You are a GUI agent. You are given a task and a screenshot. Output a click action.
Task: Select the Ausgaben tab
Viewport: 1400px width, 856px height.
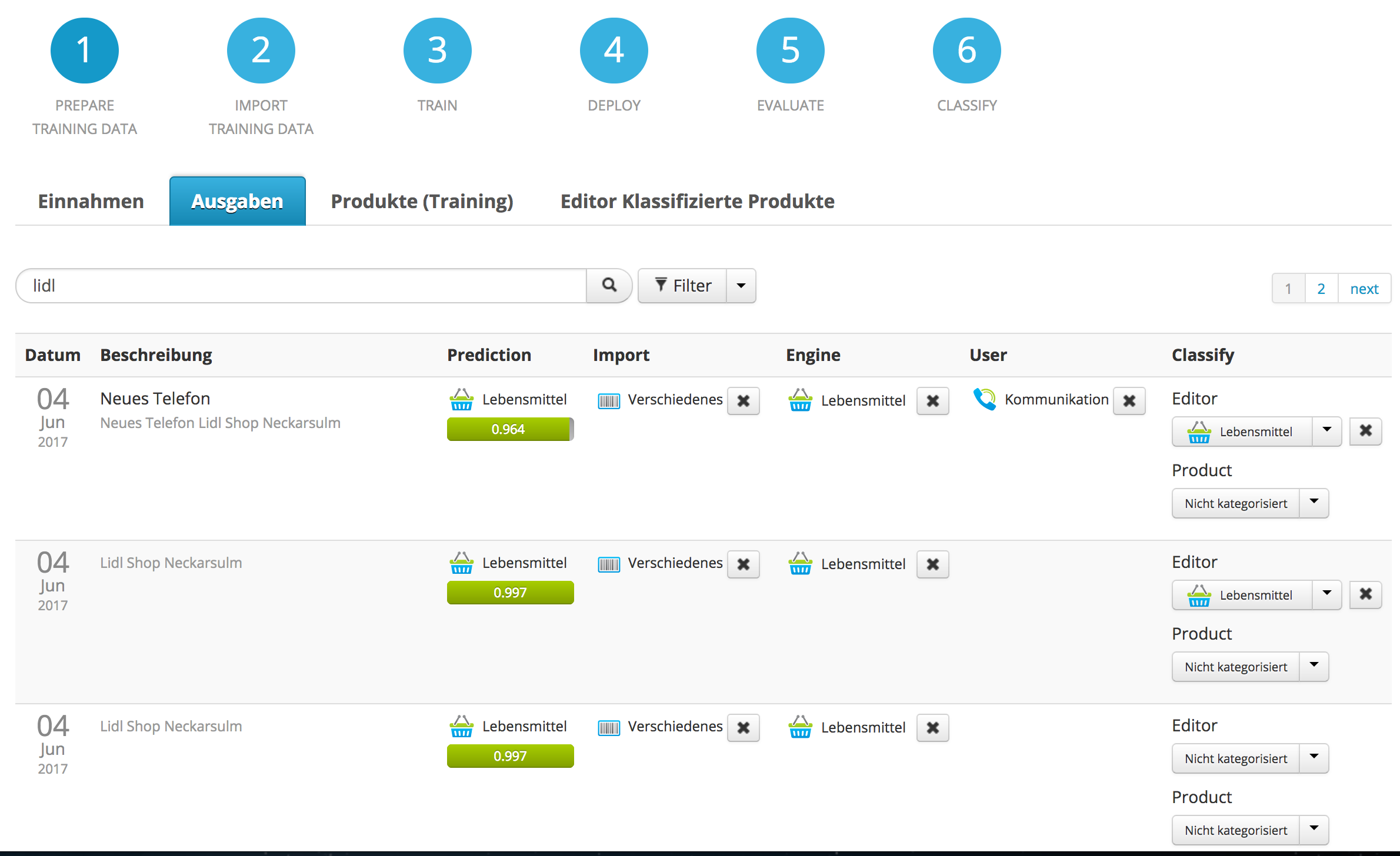click(x=238, y=201)
